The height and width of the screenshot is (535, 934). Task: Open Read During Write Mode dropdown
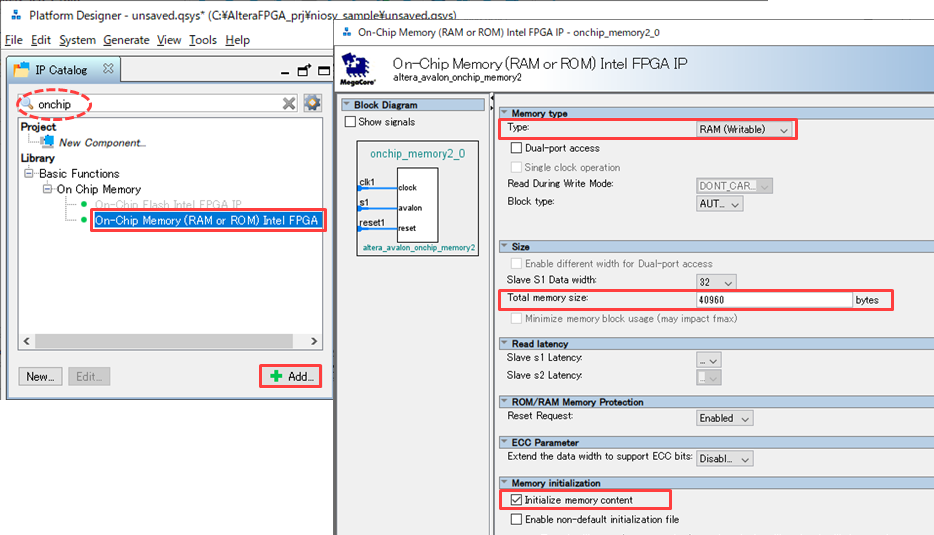(734, 186)
